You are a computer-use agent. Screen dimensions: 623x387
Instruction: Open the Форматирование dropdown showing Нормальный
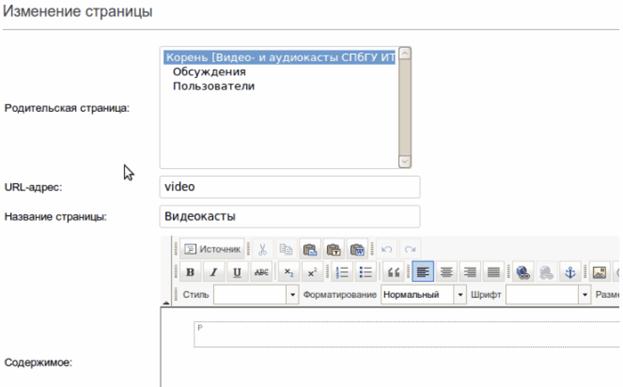(423, 295)
